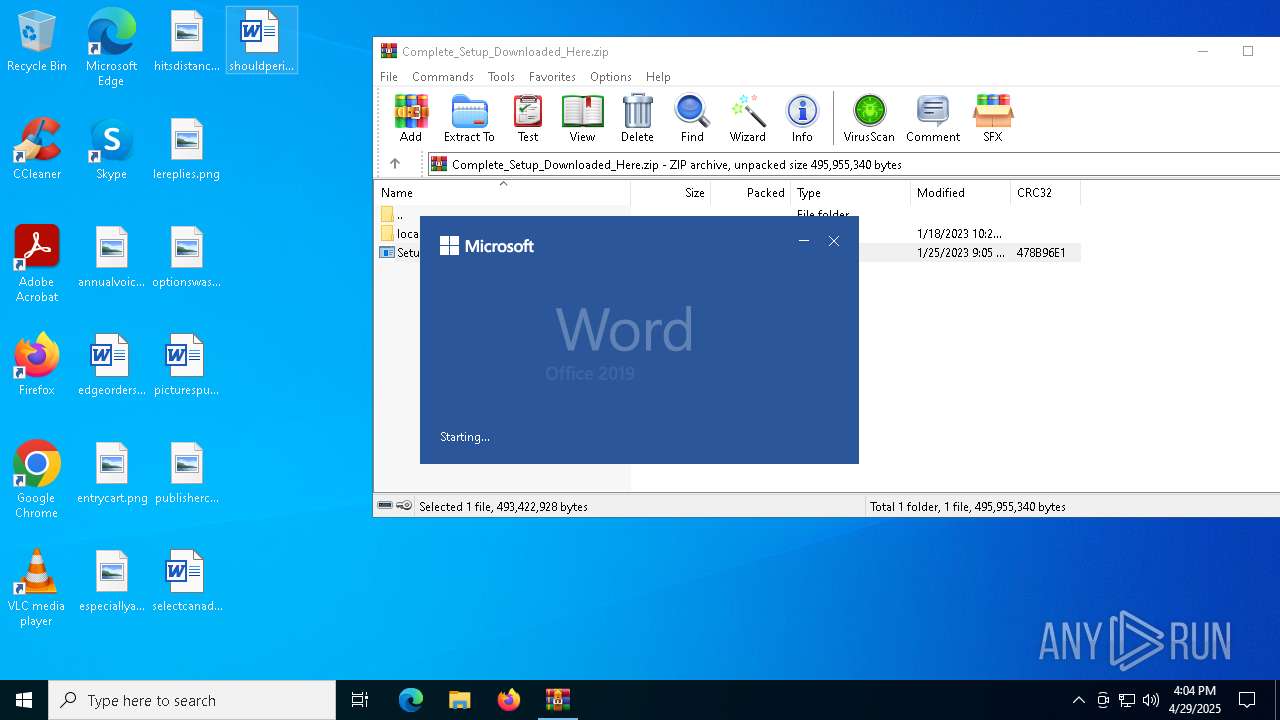Viewport: 1280px width, 720px height.
Task: Select optionswas image file on desktop
Action: click(186, 258)
